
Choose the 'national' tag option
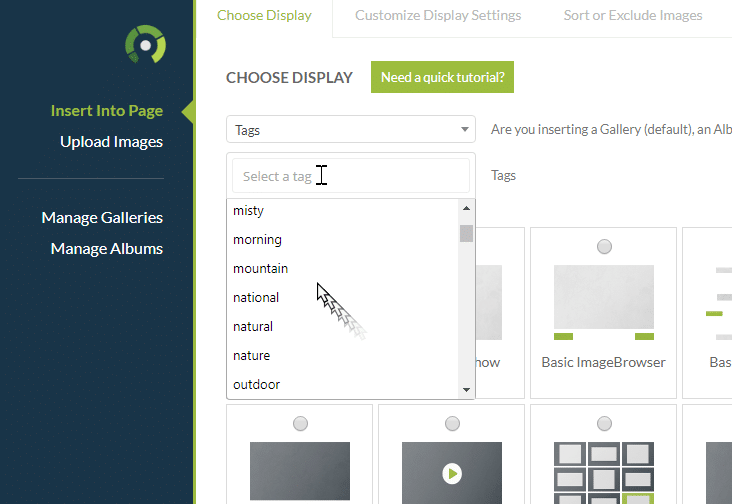click(343, 297)
